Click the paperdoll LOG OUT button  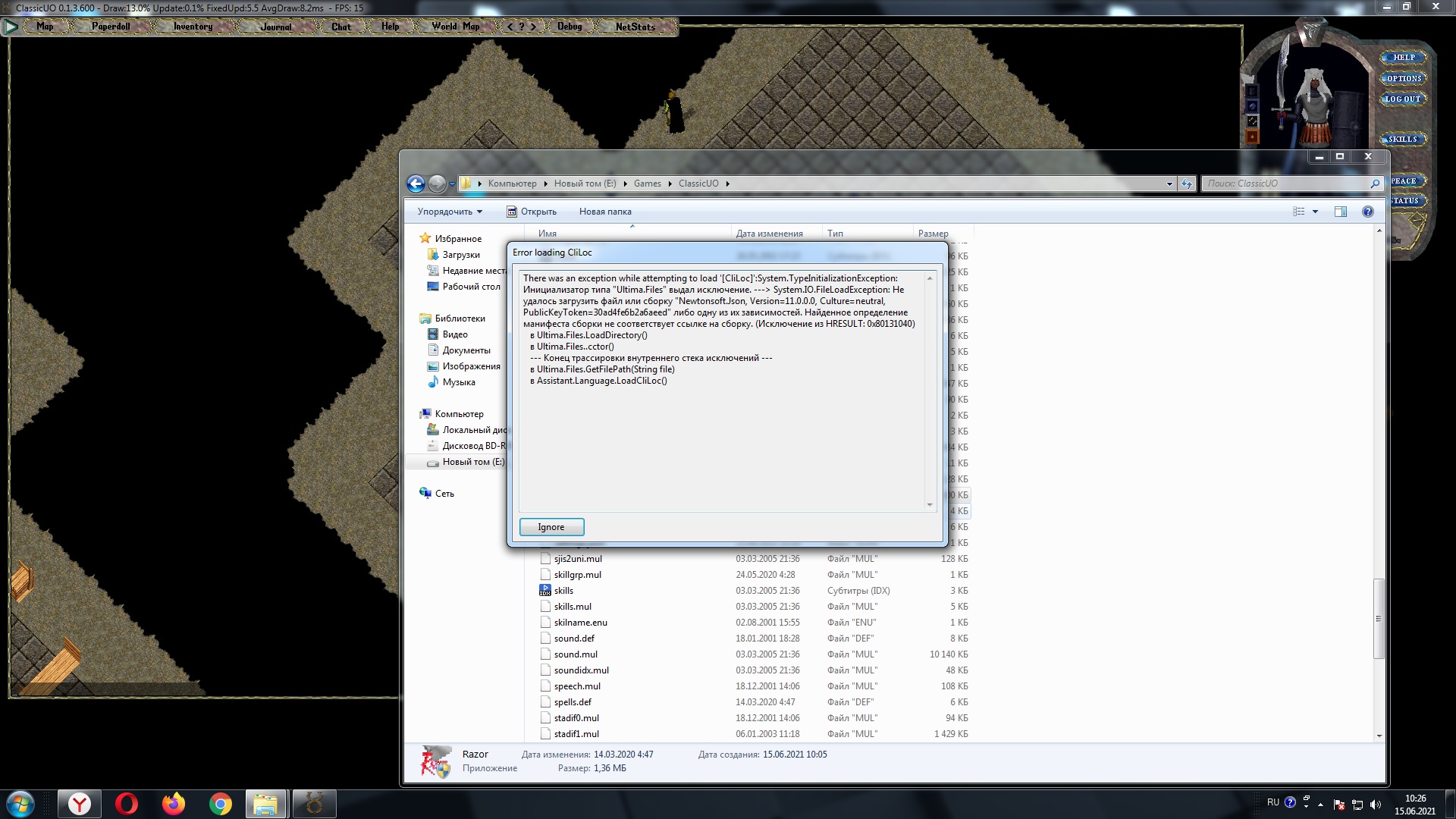(x=1402, y=99)
